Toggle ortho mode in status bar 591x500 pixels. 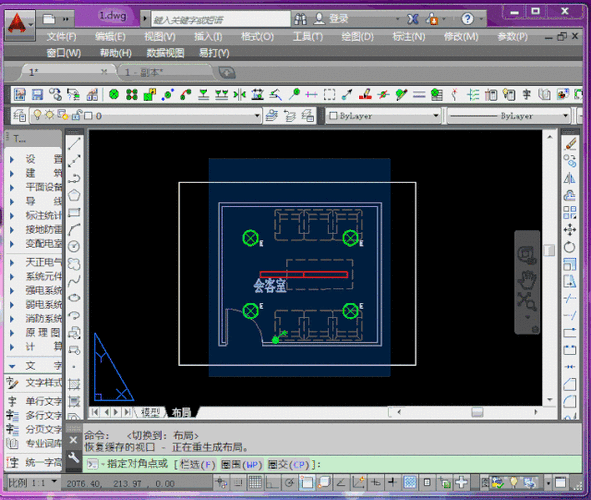point(272,482)
